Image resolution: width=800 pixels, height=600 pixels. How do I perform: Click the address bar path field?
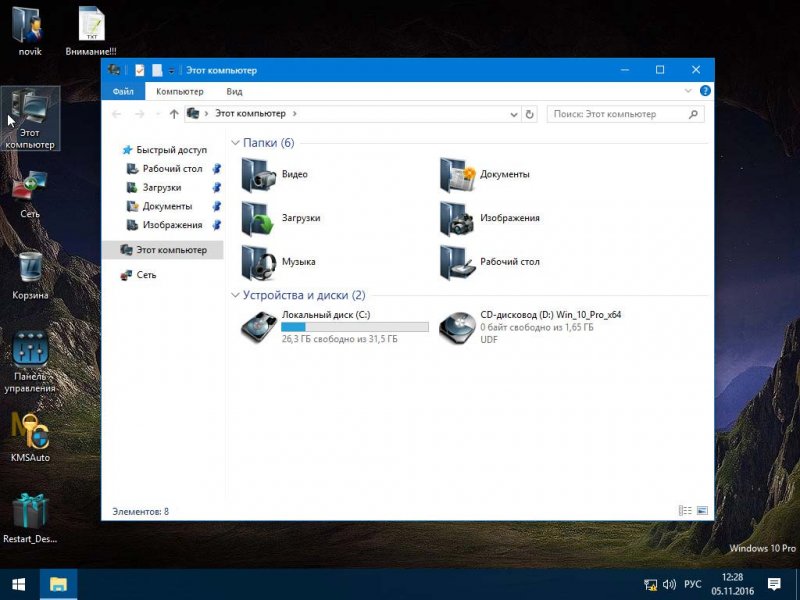(352, 114)
